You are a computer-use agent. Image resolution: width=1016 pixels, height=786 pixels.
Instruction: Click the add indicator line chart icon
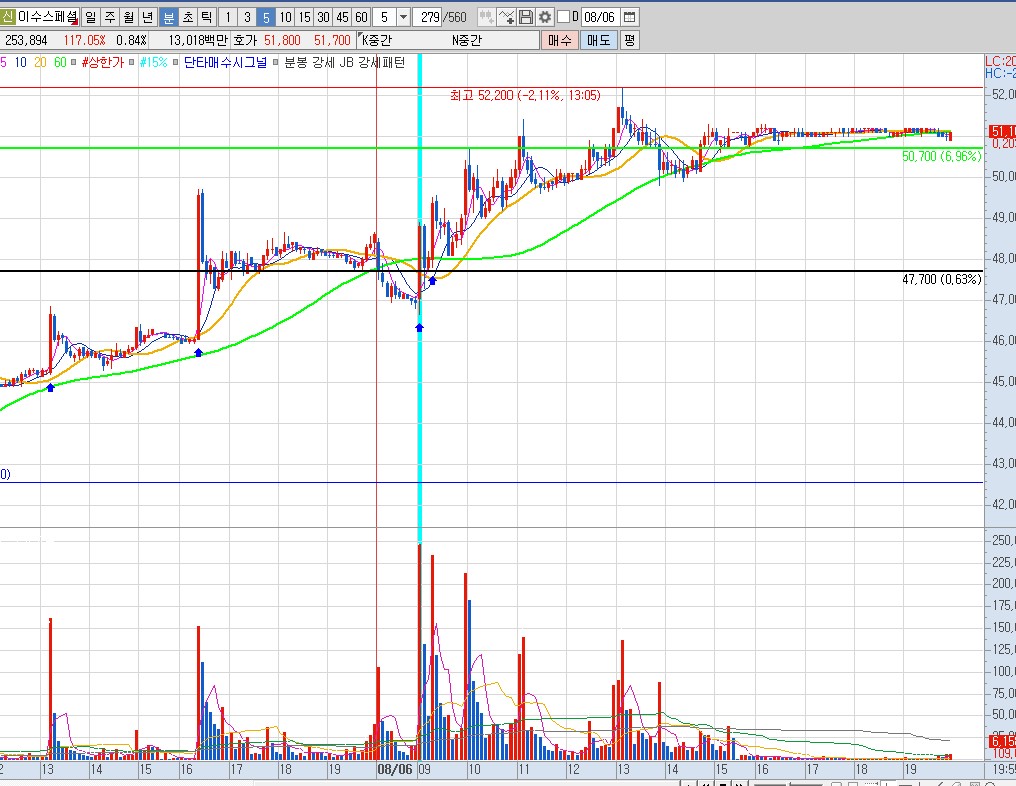point(507,17)
